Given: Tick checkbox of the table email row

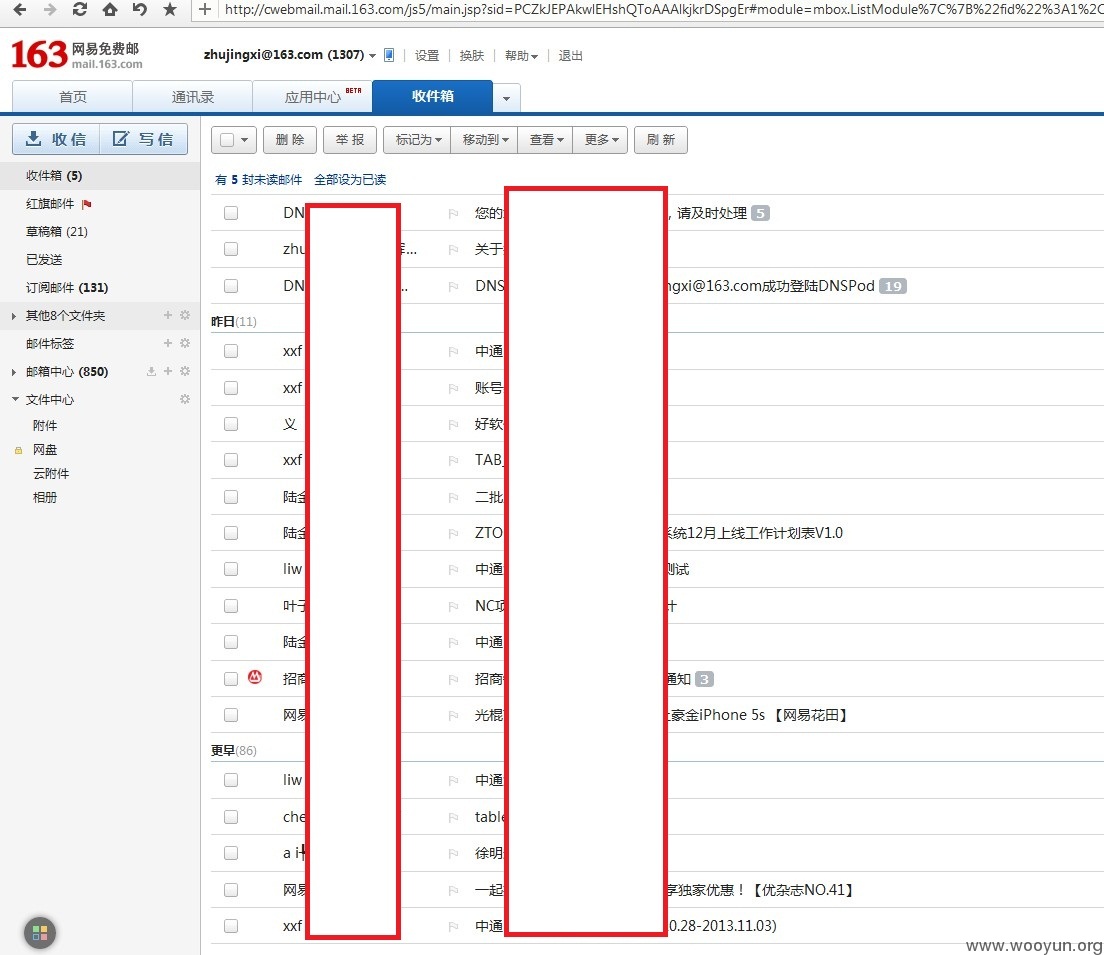Looking at the screenshot, I should (231, 817).
